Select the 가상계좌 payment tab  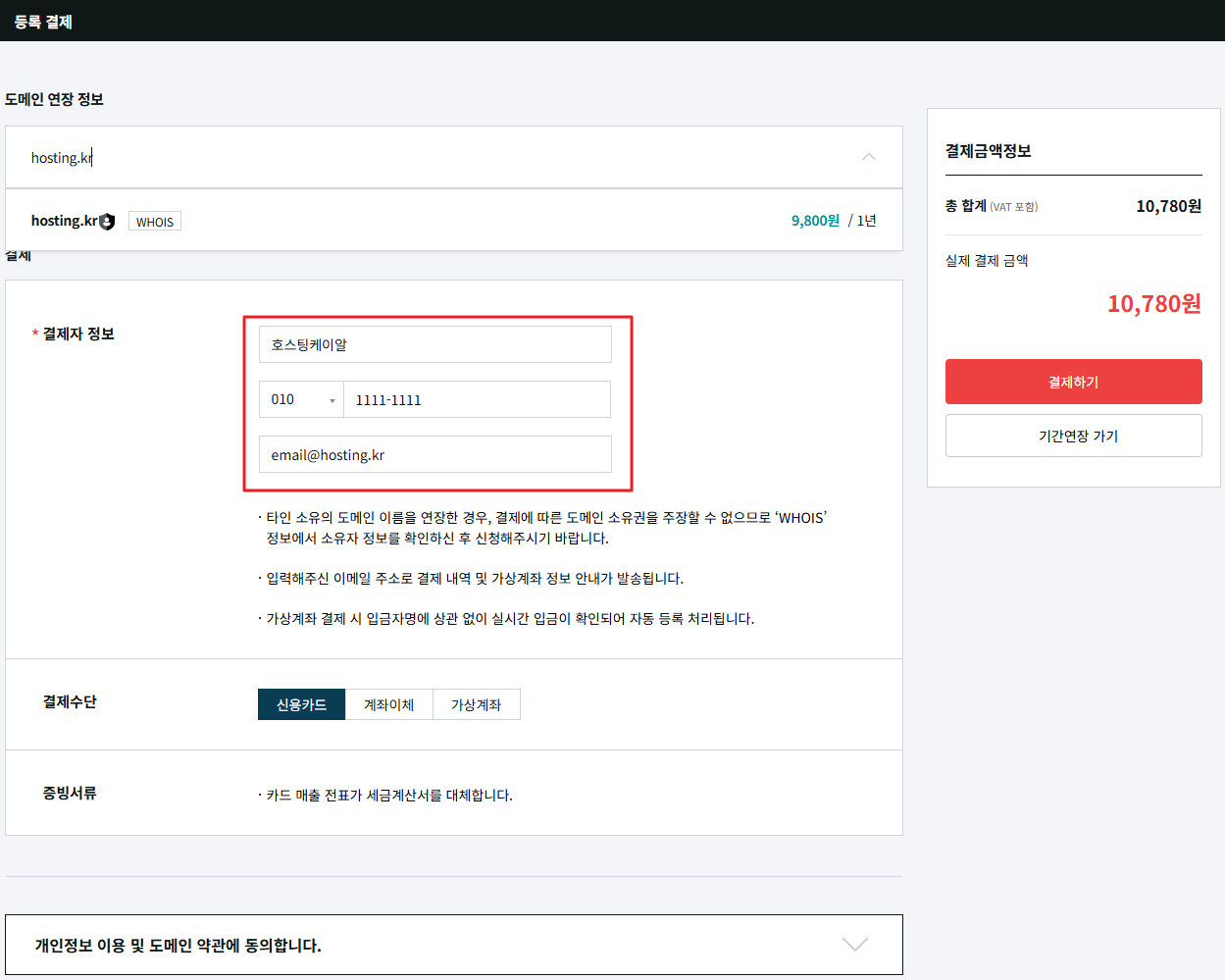tap(477, 704)
